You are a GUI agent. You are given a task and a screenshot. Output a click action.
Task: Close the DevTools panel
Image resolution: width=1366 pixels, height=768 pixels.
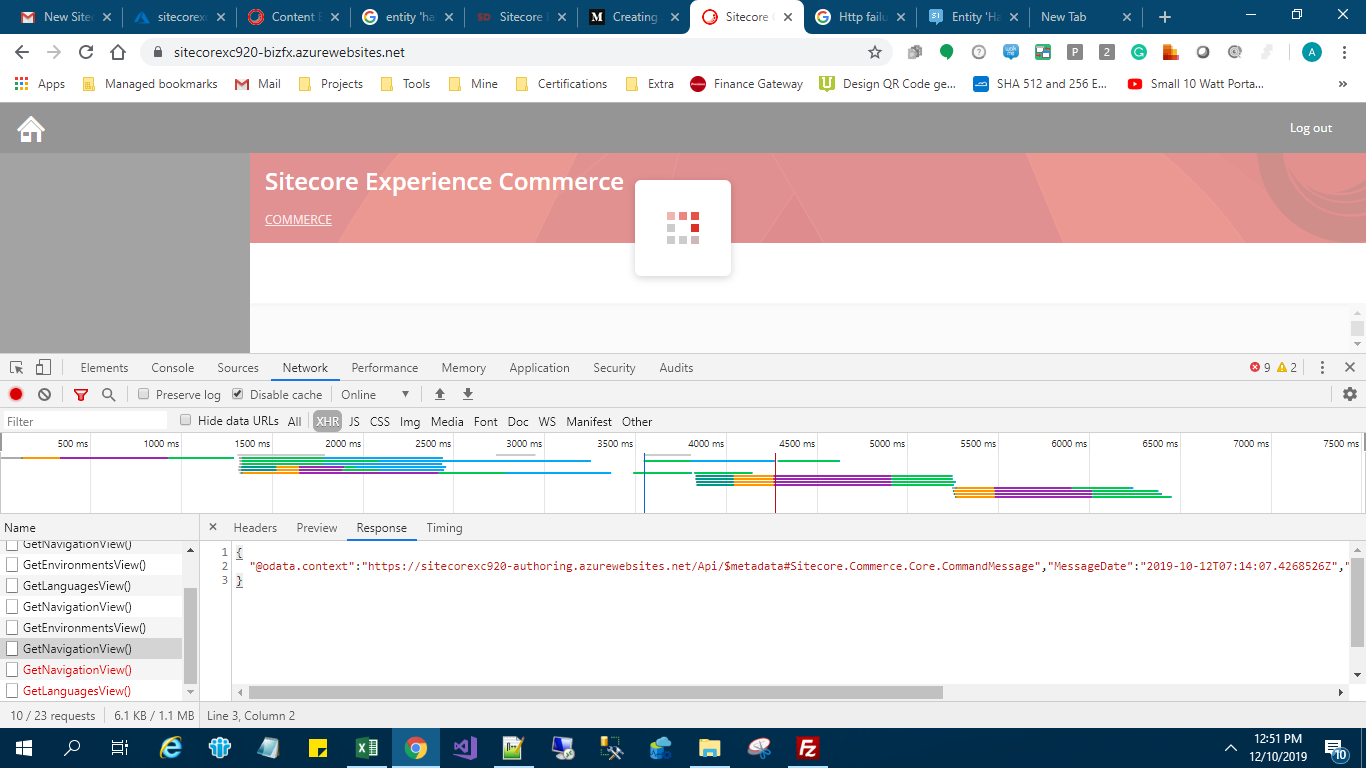click(x=1350, y=367)
